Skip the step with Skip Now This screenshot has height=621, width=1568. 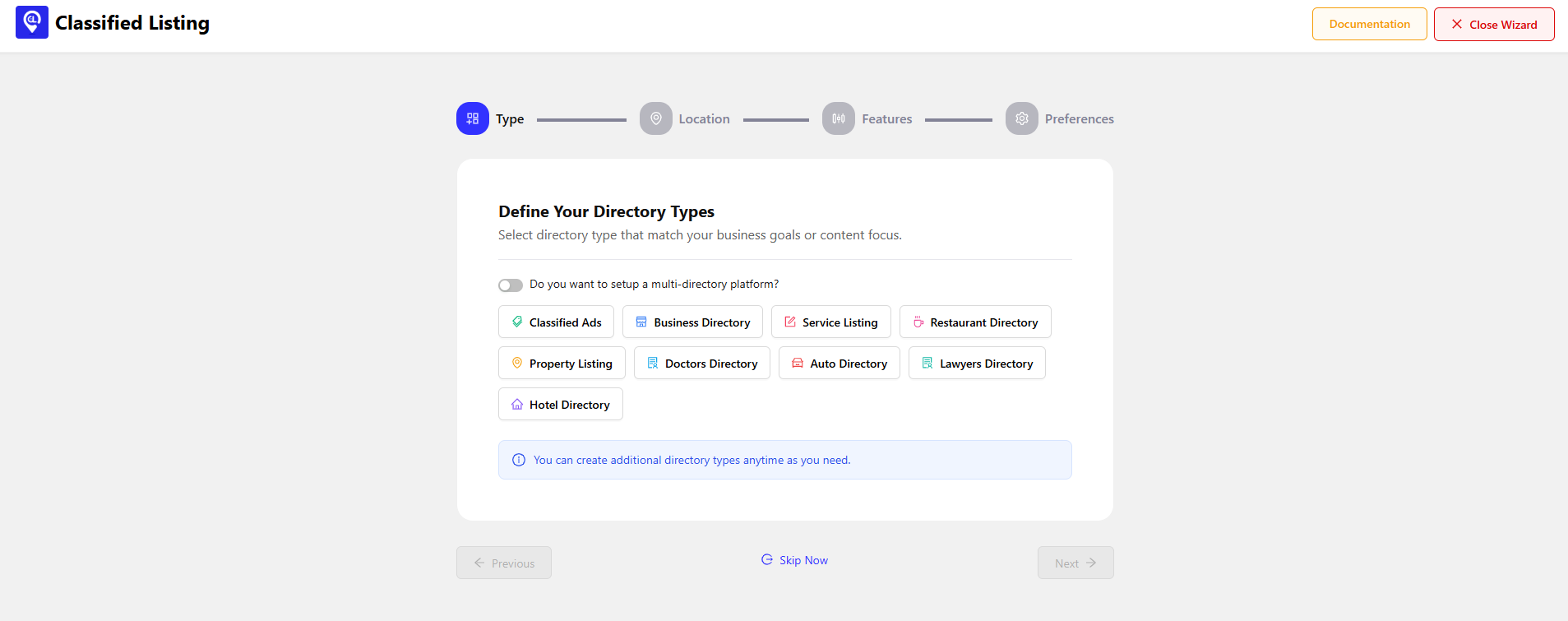[794, 559]
